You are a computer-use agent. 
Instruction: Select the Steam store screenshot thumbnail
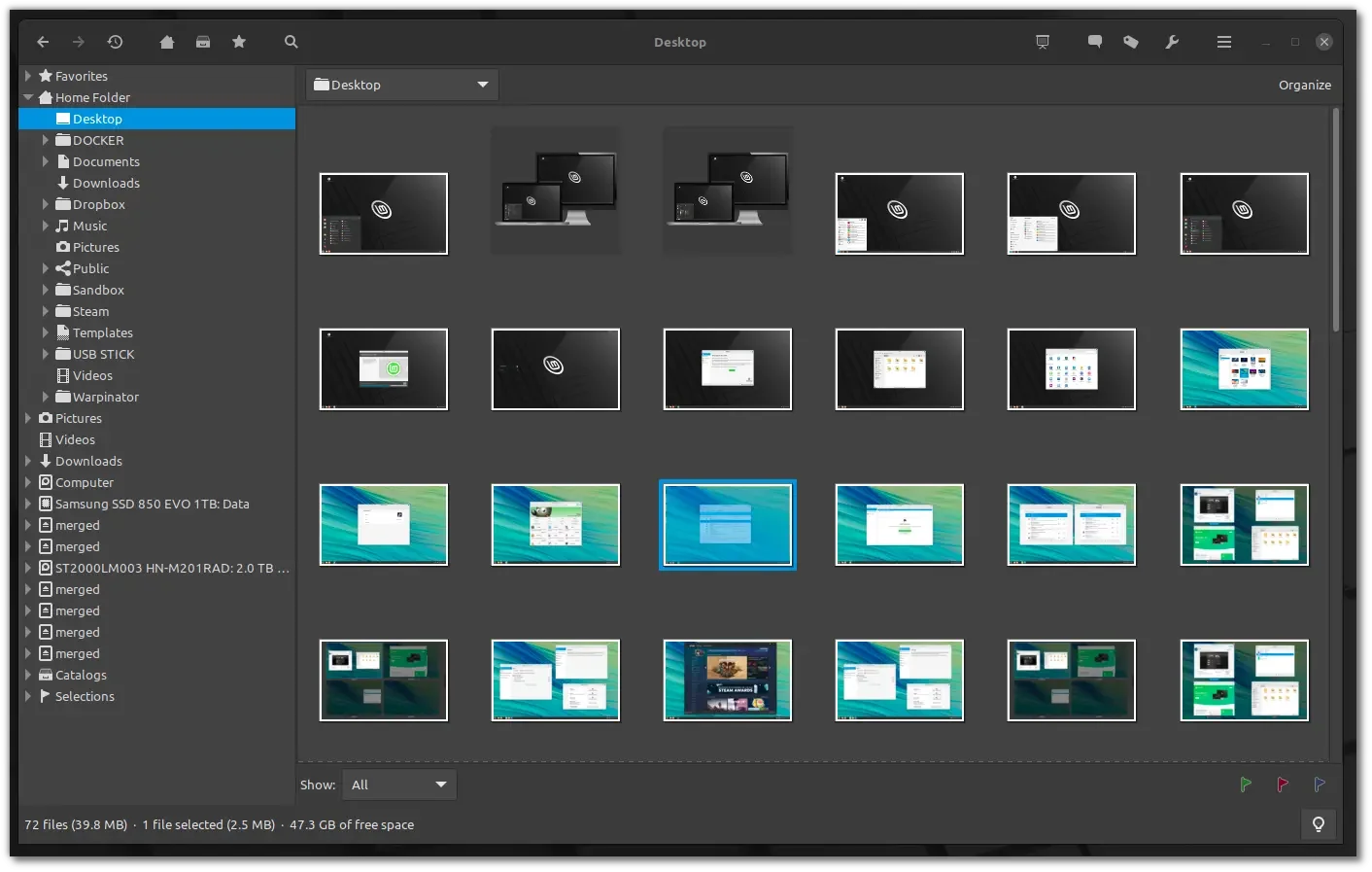coord(728,680)
